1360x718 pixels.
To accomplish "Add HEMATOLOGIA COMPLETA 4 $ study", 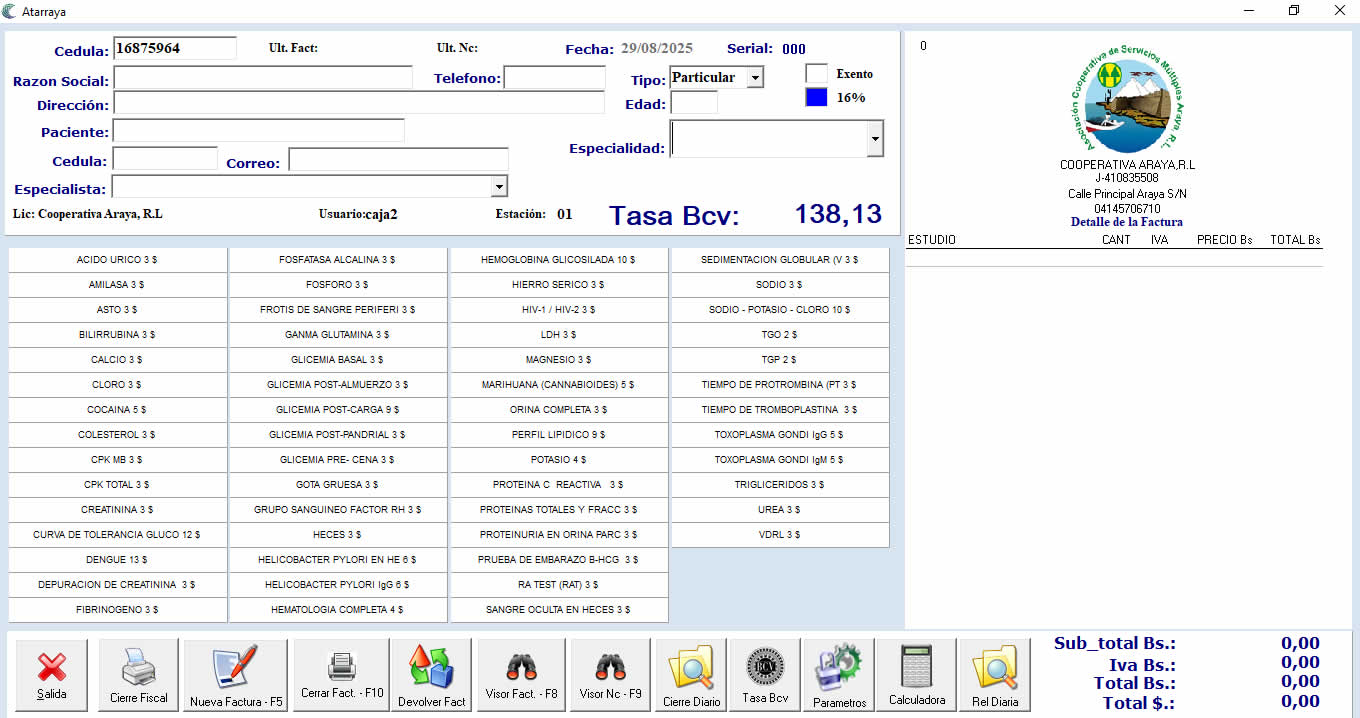I will pos(338,609).
